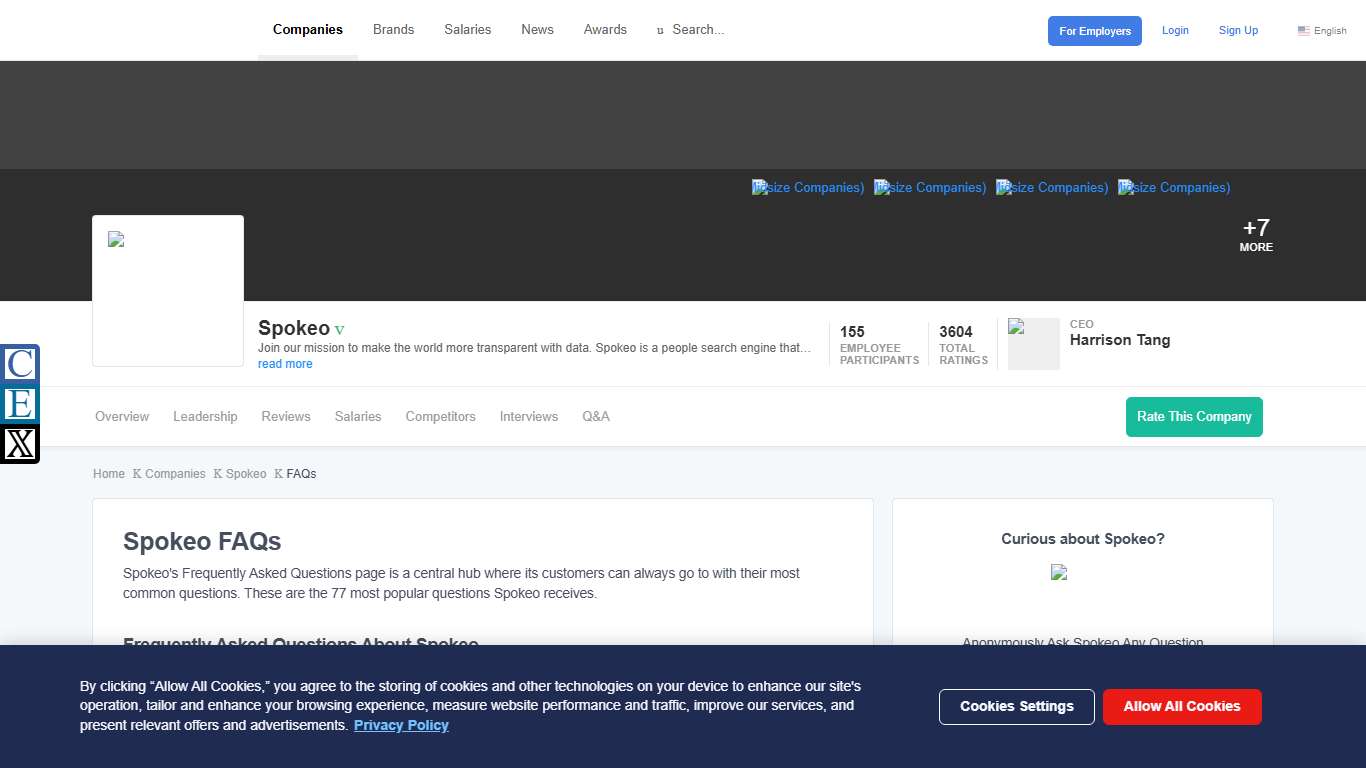Click the search icon in the top navigation

[659, 30]
